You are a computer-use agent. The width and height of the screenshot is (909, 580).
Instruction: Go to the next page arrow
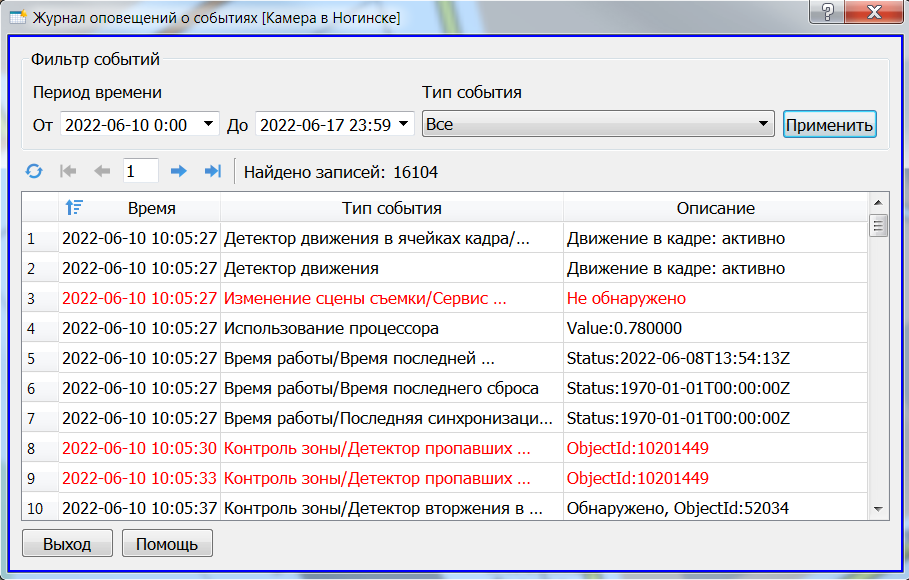click(x=177, y=171)
